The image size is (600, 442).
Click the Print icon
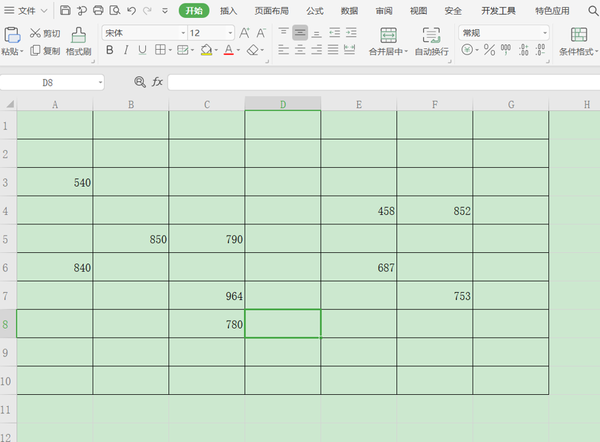pos(98,10)
